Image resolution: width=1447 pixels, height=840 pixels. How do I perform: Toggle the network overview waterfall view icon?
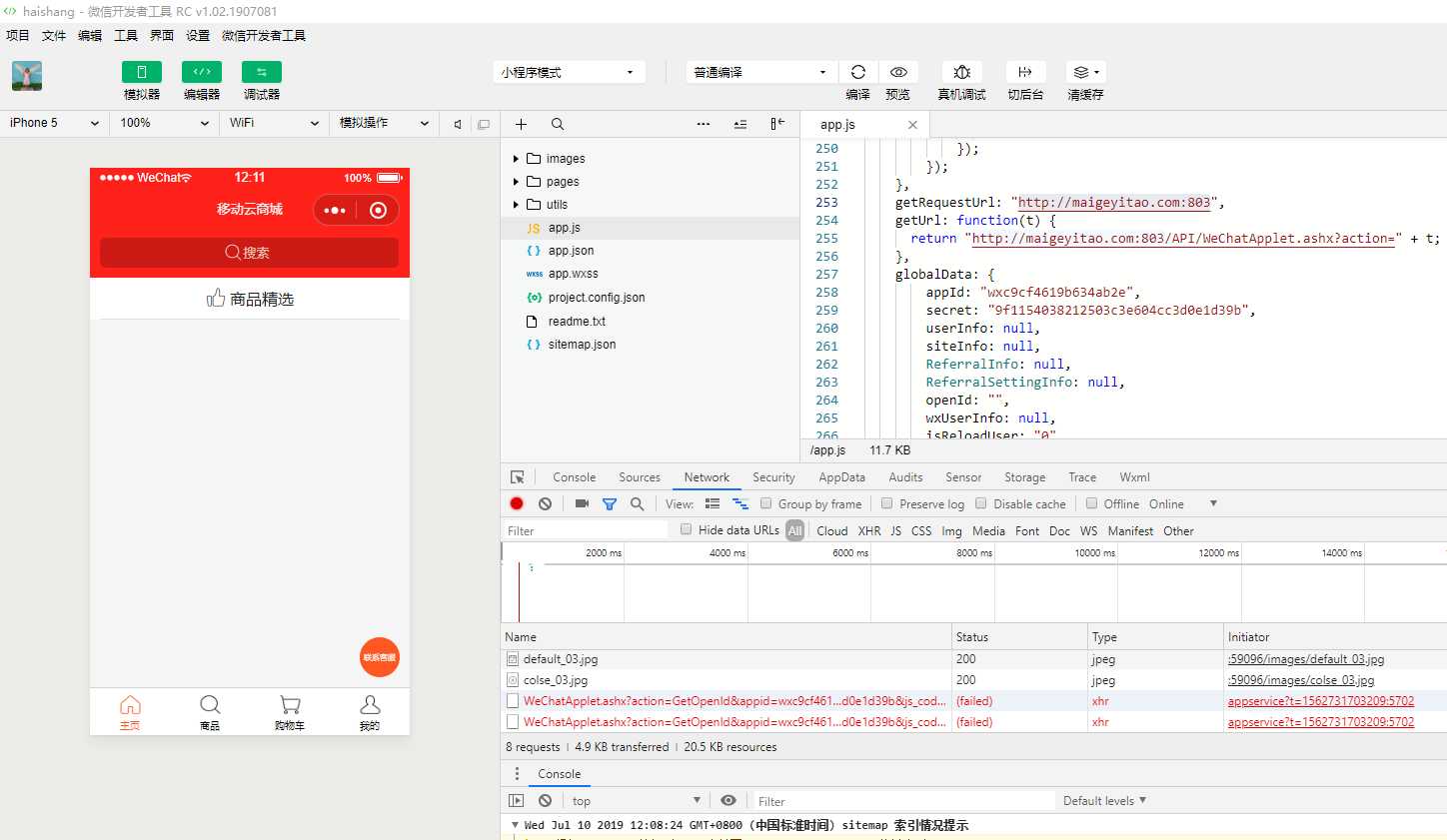pyautogui.click(x=740, y=503)
